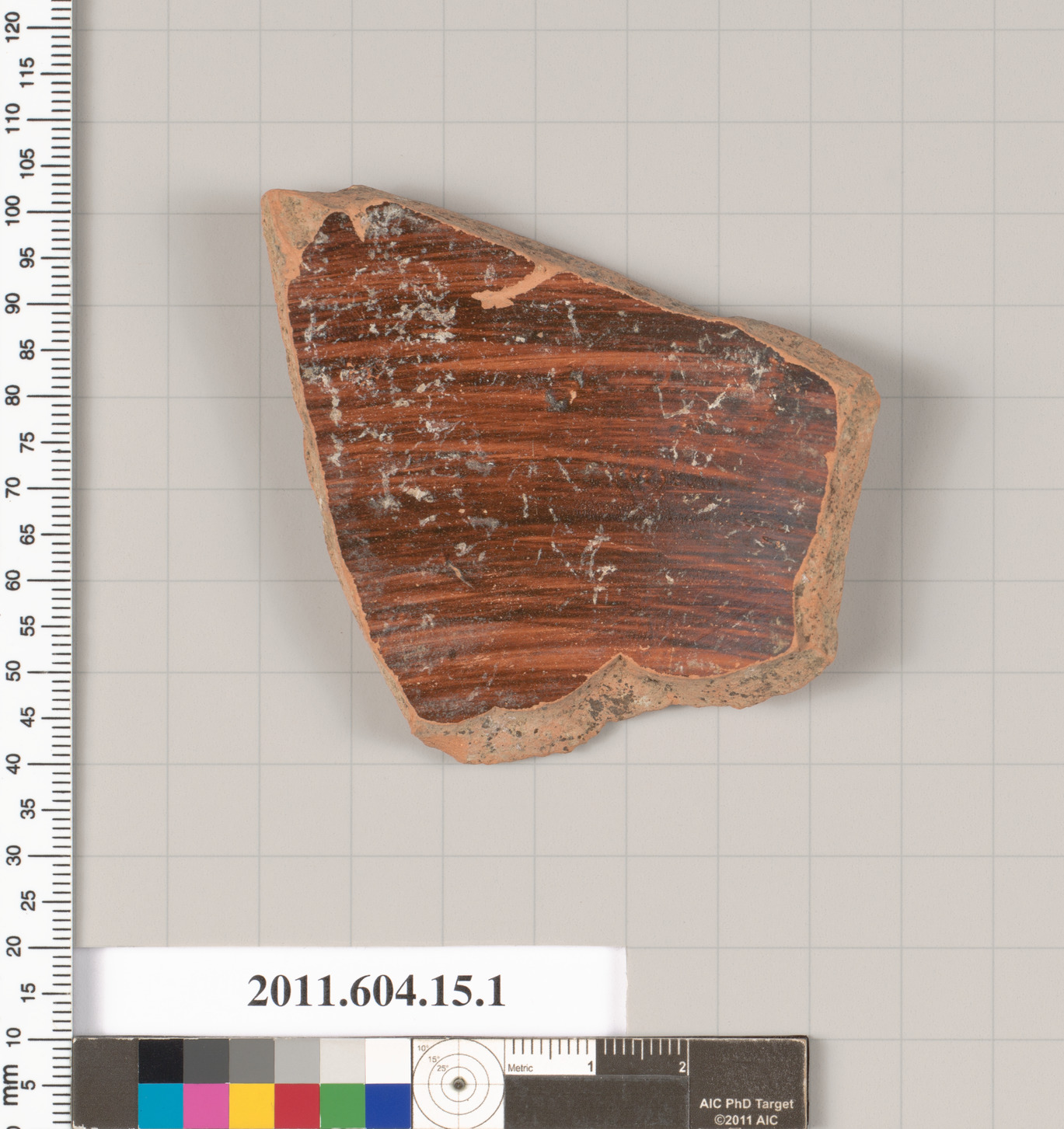Image resolution: width=1064 pixels, height=1129 pixels.
Task: Click the 50 mark on the ruler
Action: [12, 671]
